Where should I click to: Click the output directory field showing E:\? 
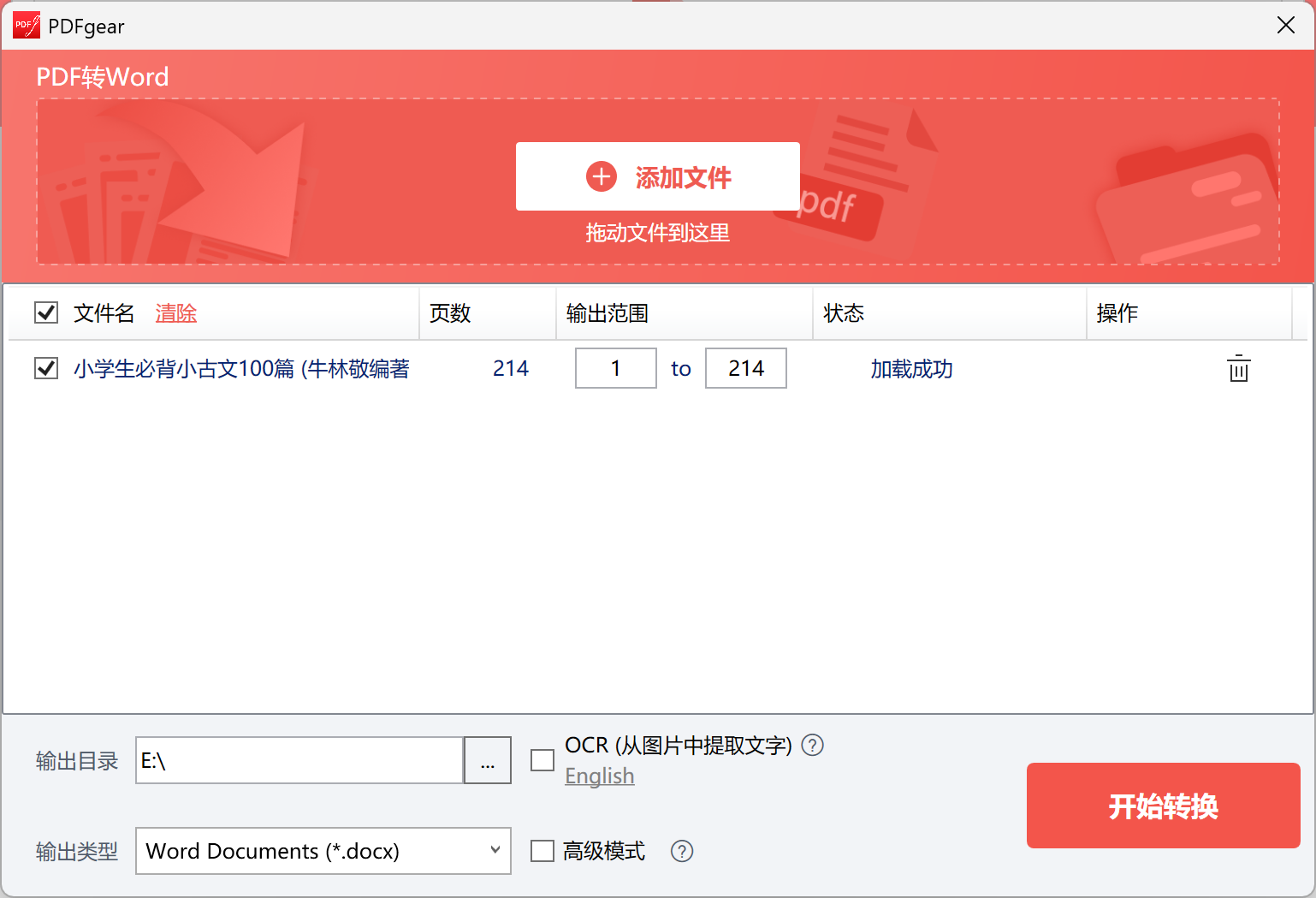tap(299, 760)
